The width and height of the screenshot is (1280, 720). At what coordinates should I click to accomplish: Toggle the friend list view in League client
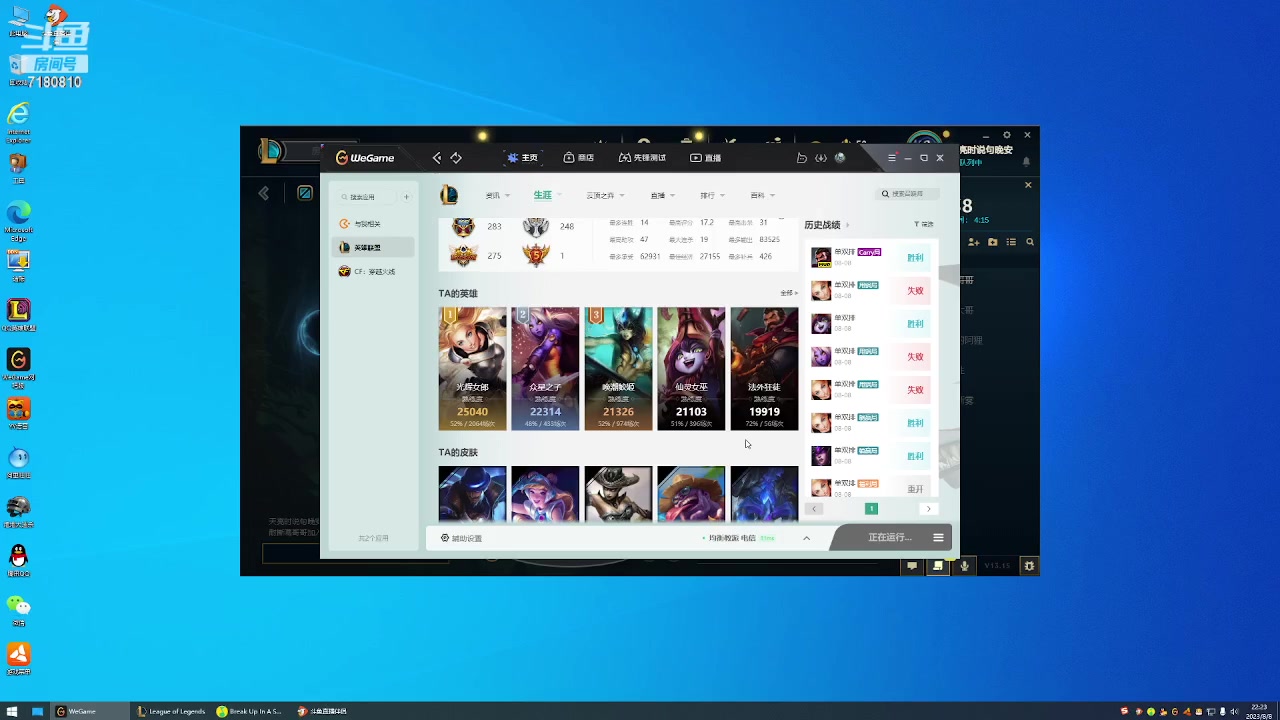1011,242
